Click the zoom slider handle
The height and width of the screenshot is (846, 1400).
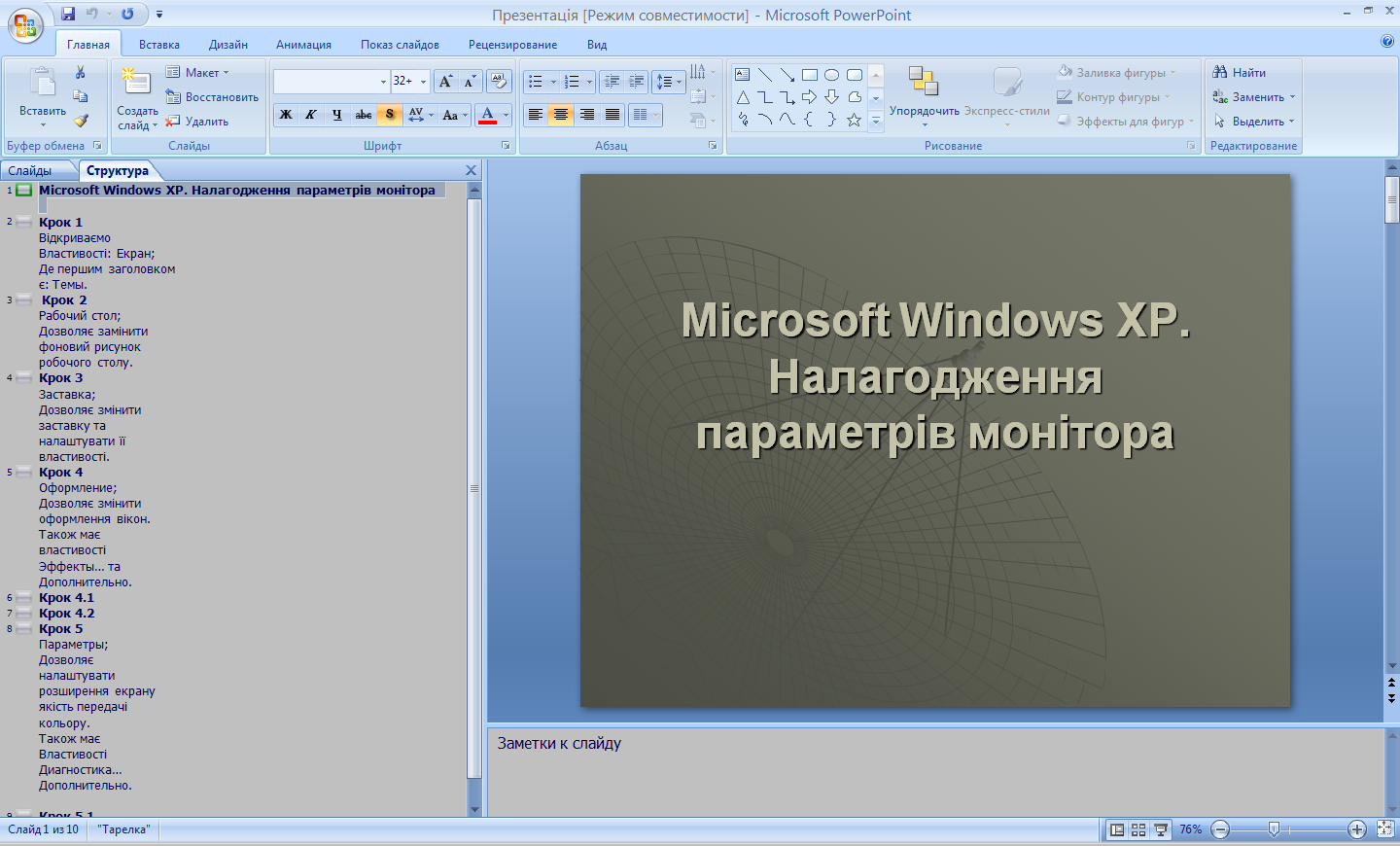coord(1274,829)
